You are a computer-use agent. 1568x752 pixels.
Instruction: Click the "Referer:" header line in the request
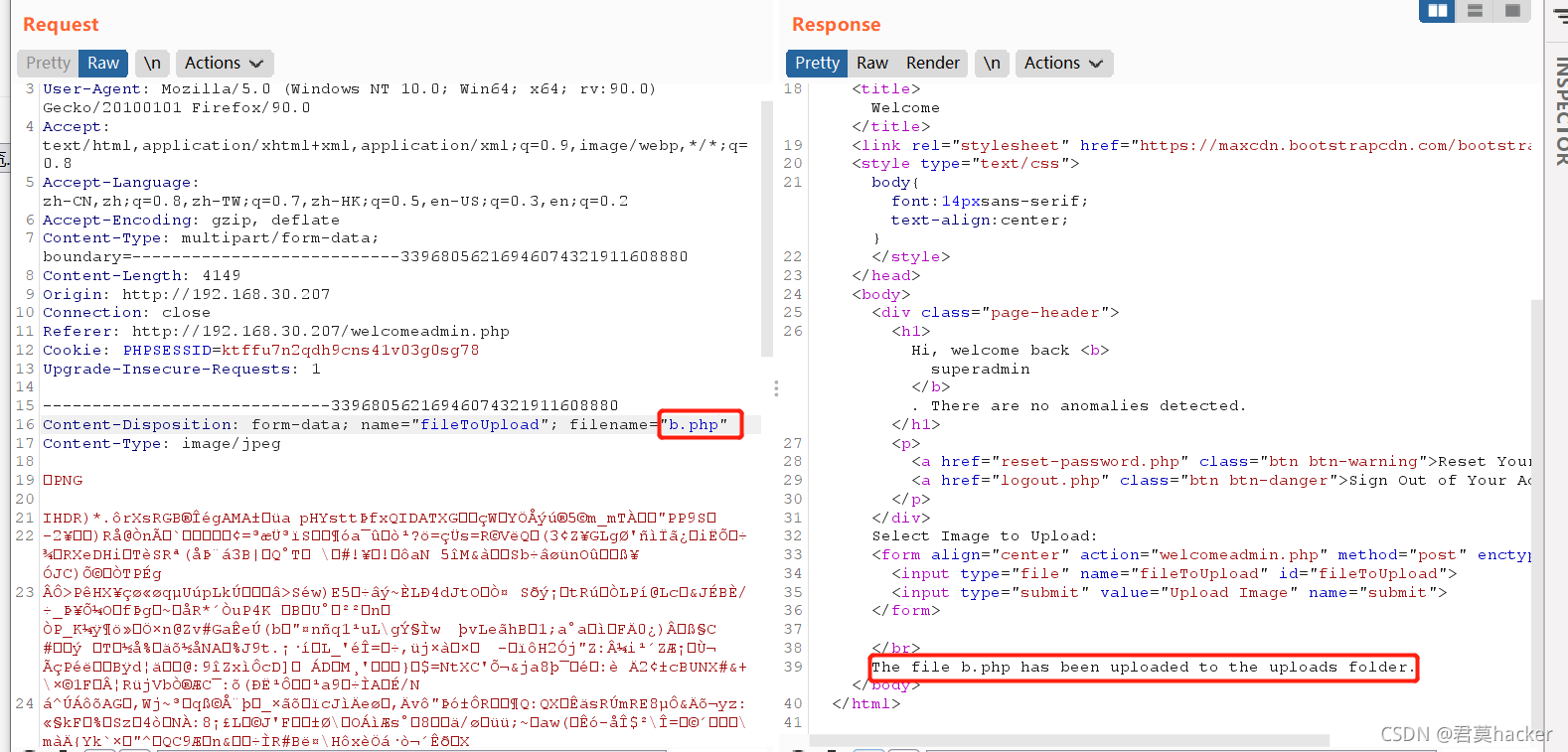click(x=275, y=332)
